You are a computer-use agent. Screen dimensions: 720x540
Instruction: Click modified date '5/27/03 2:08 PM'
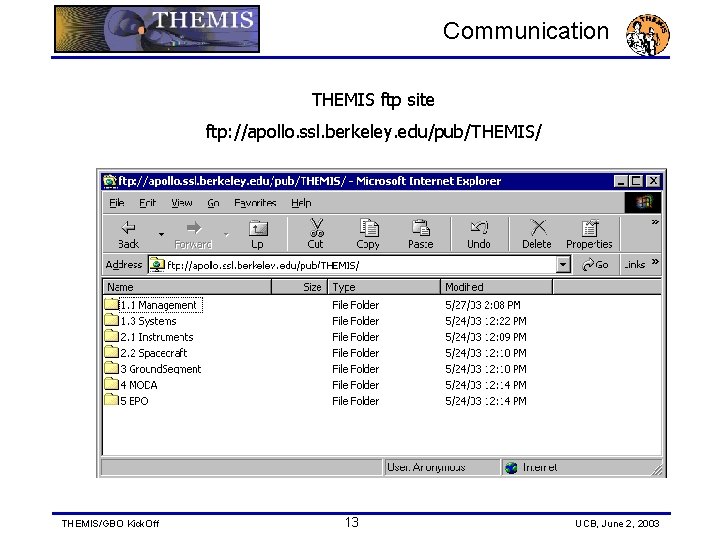(483, 305)
